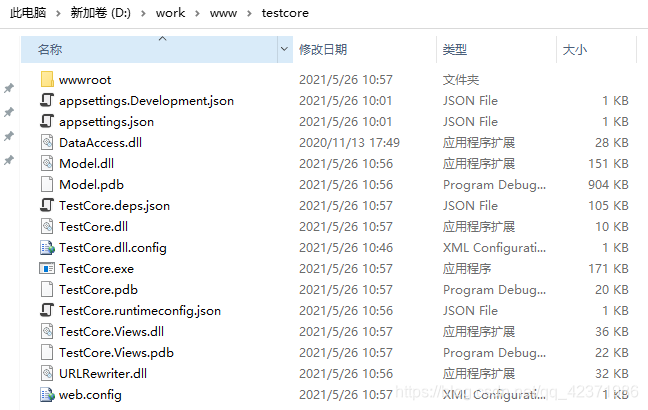Viewport: 648px width, 410px height.
Task: Select TestCore.dll file name
Action: point(93,226)
